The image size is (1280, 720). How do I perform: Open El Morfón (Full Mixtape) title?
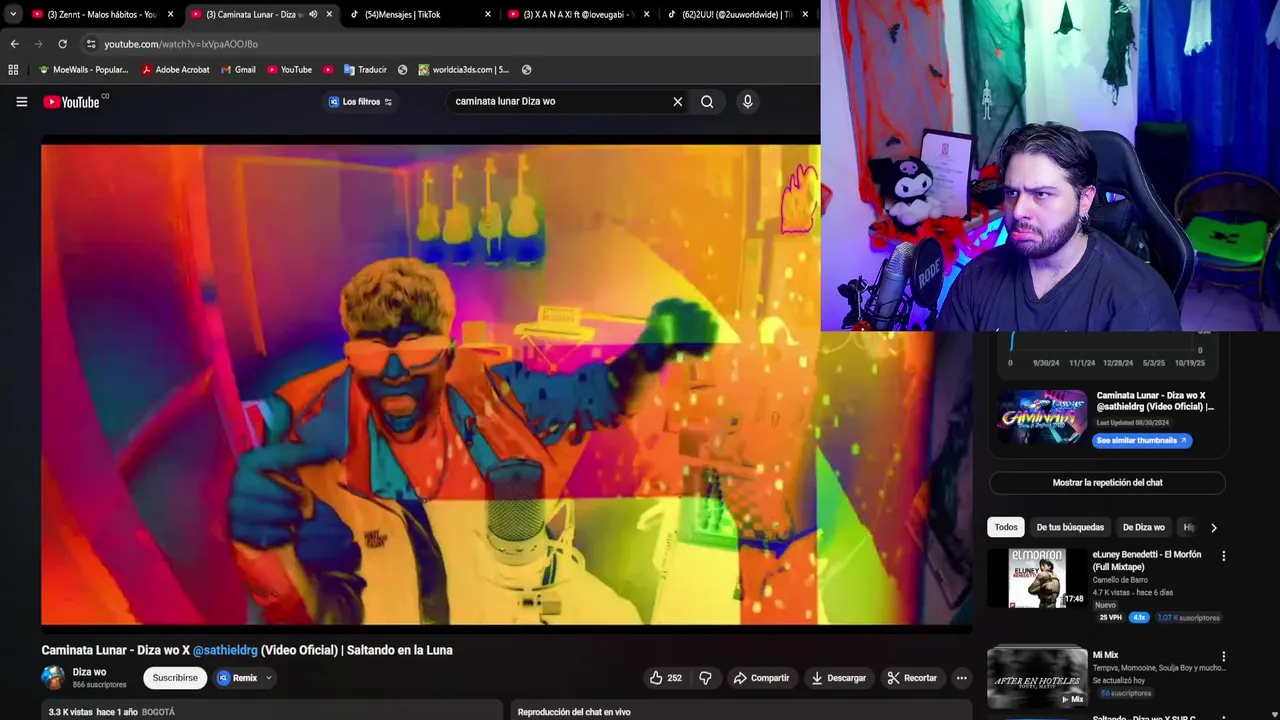[1147, 561]
